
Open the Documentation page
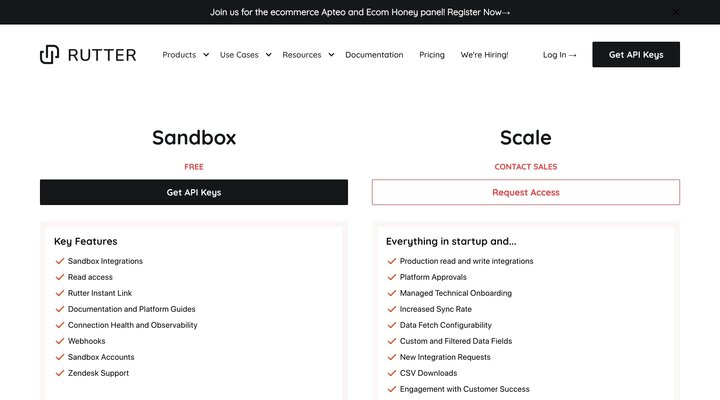pyautogui.click(x=374, y=55)
